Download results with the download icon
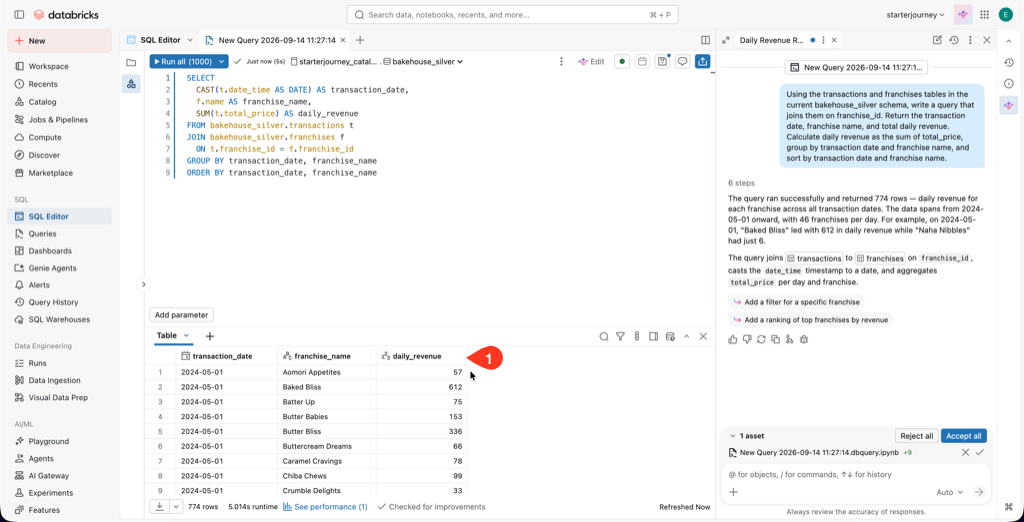Viewport: 1024px width, 522px height. (x=159, y=506)
